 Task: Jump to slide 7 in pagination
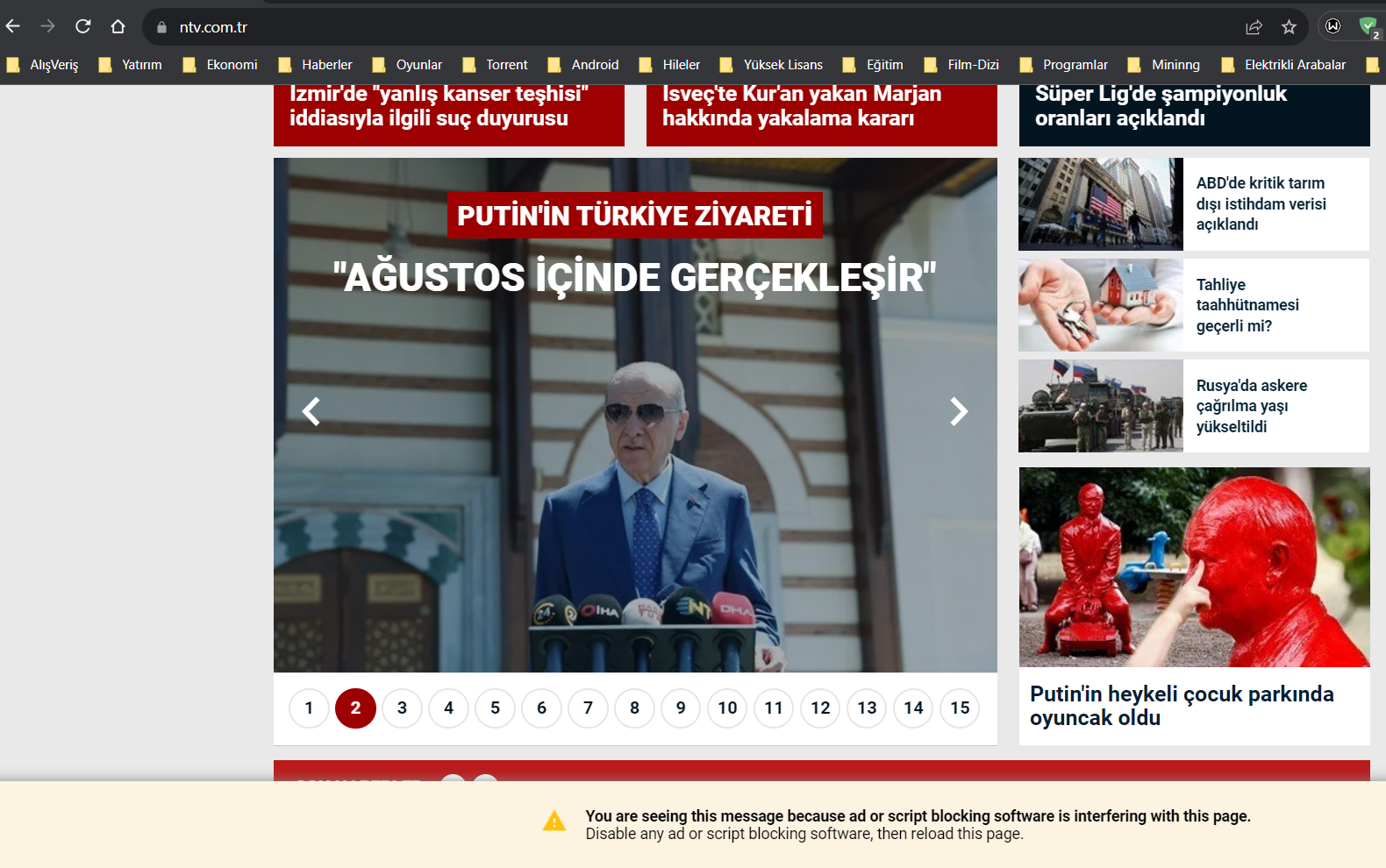[x=588, y=708]
